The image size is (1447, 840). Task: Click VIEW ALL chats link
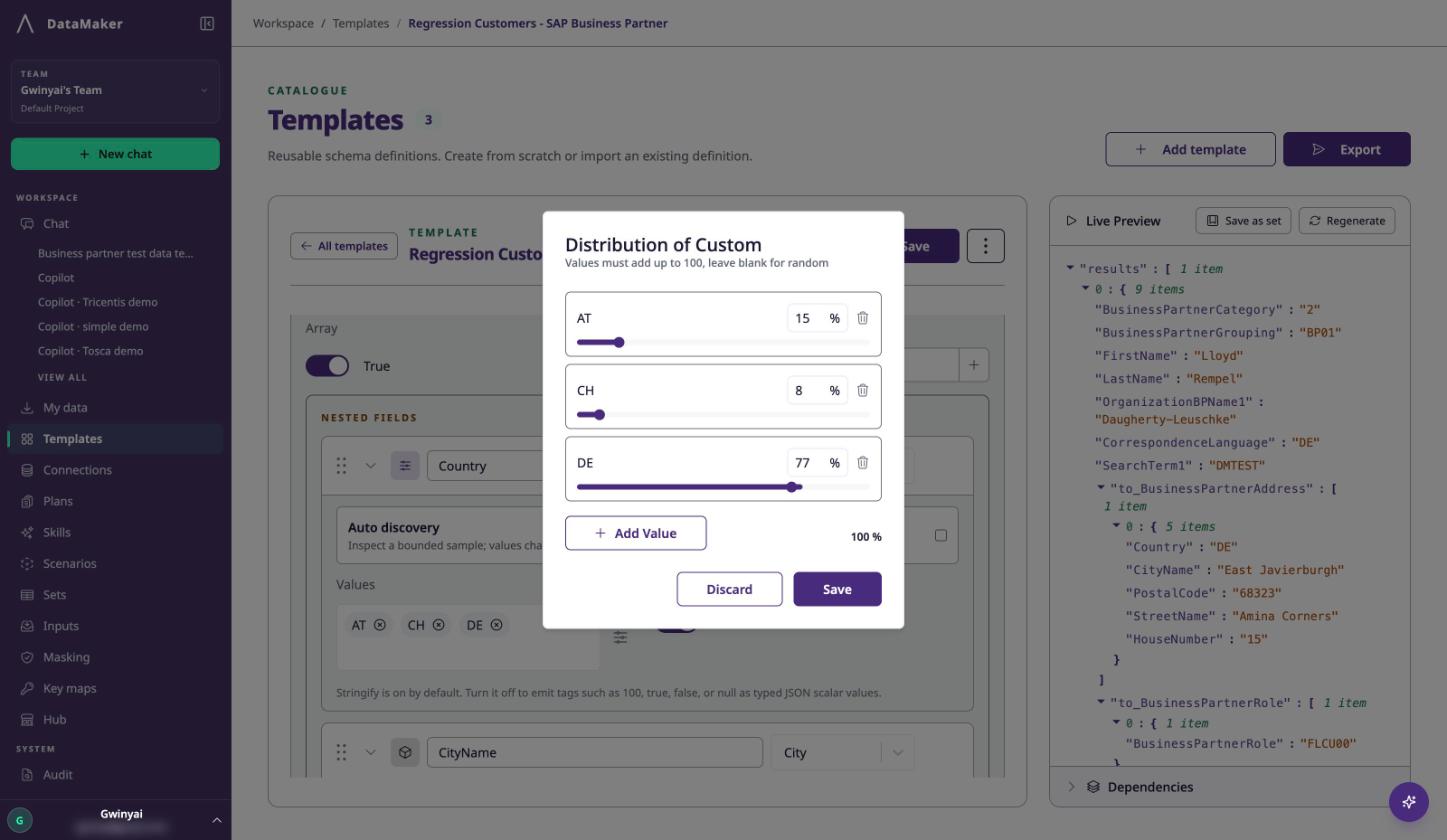pos(62,377)
